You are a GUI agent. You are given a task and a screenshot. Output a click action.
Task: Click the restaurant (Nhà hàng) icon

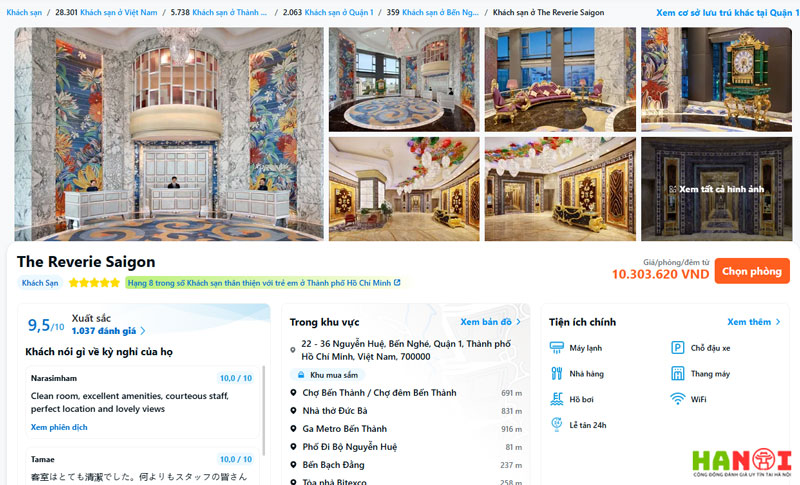pyautogui.click(x=557, y=373)
